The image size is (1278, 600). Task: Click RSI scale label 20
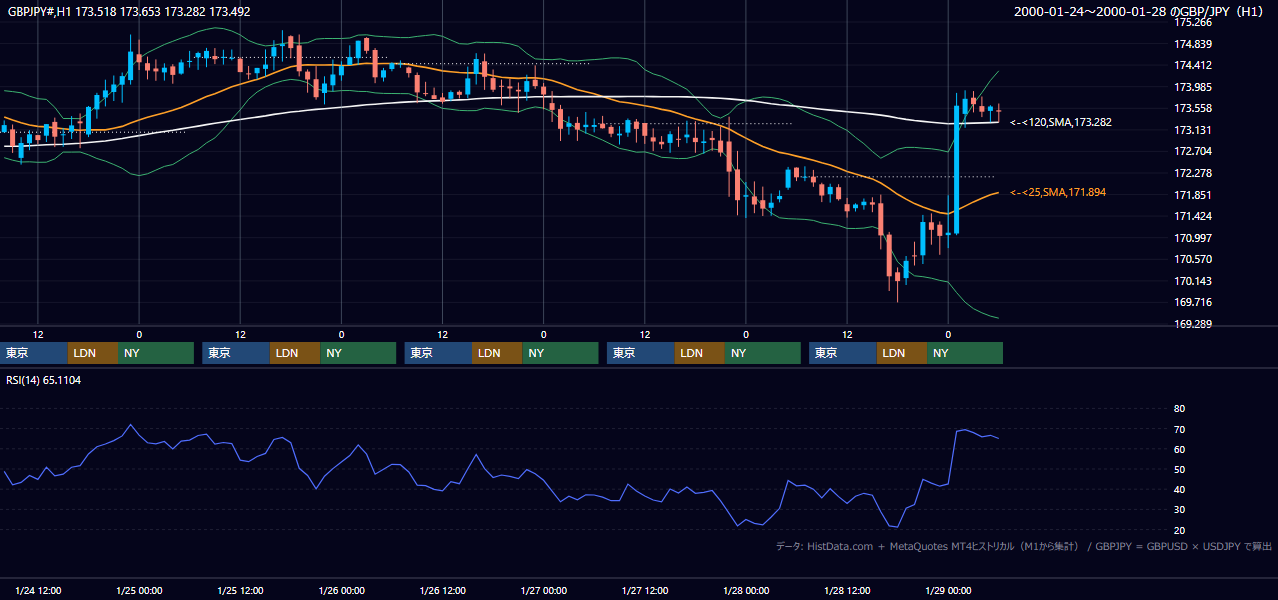tap(1179, 530)
